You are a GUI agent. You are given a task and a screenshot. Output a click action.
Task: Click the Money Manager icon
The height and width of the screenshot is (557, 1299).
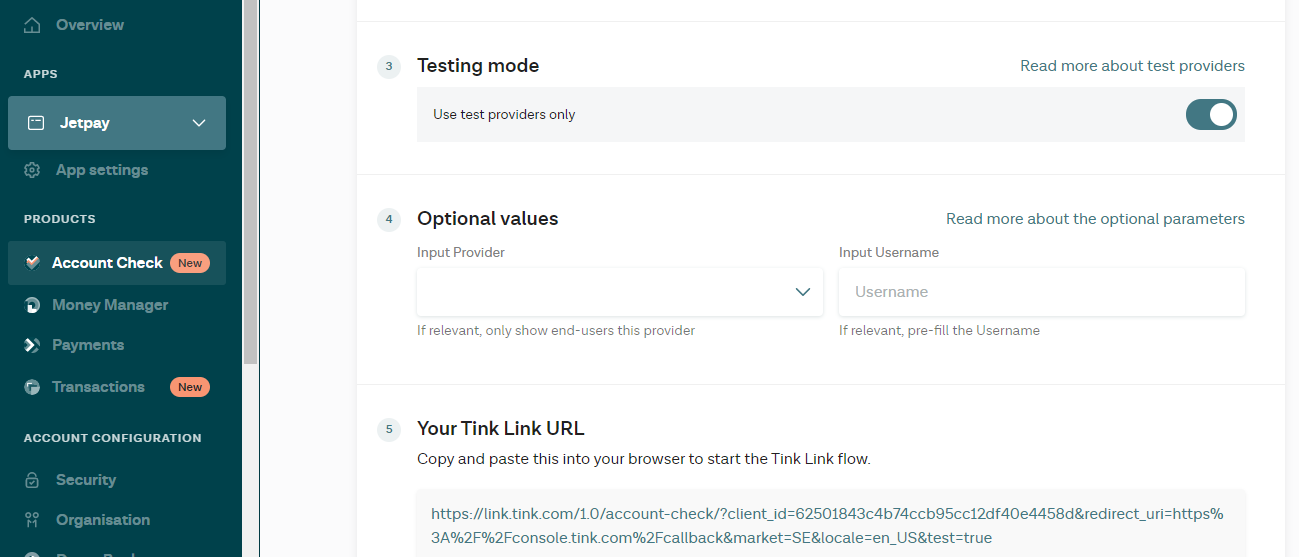click(x=32, y=305)
